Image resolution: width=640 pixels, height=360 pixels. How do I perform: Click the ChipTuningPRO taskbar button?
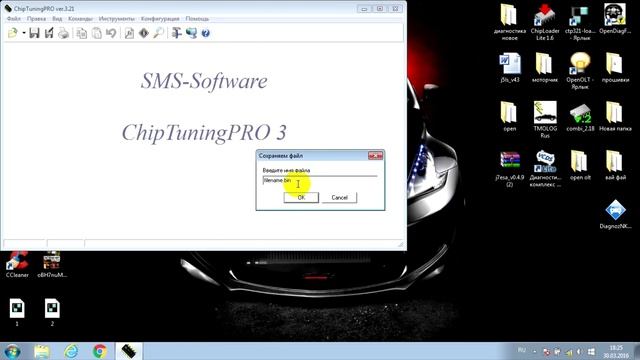pos(129,351)
